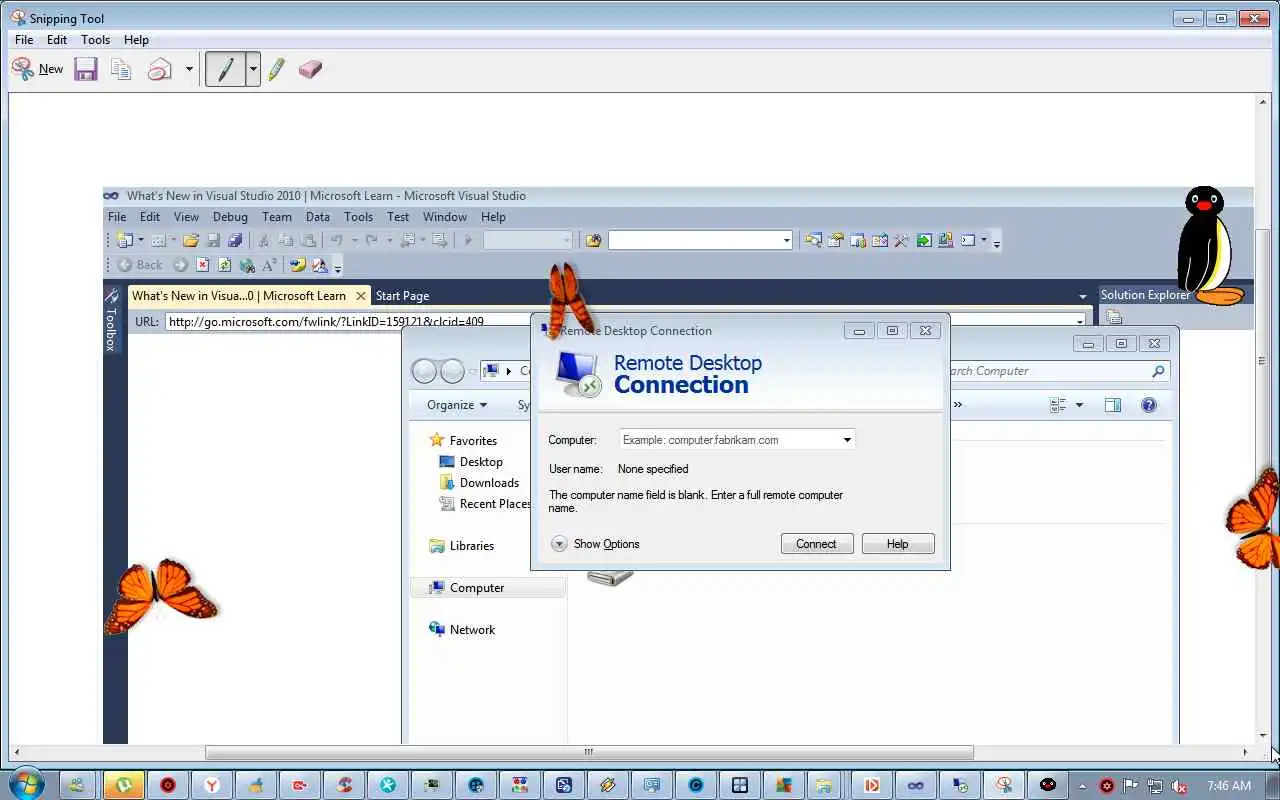Show hidden icons in the system tray
The height and width of the screenshot is (800, 1280).
pyautogui.click(x=1080, y=785)
